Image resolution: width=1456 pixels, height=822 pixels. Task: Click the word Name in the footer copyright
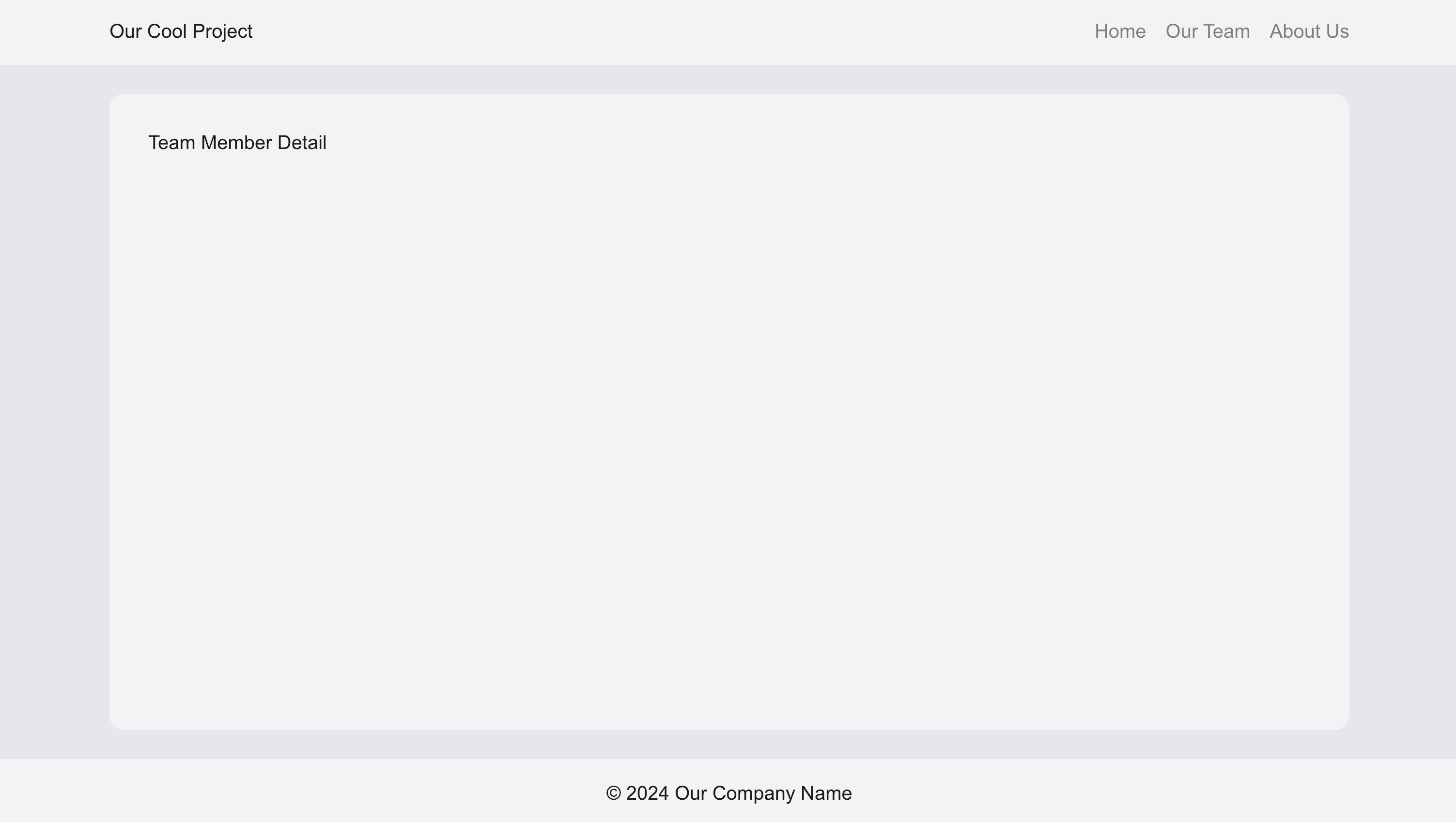826,793
